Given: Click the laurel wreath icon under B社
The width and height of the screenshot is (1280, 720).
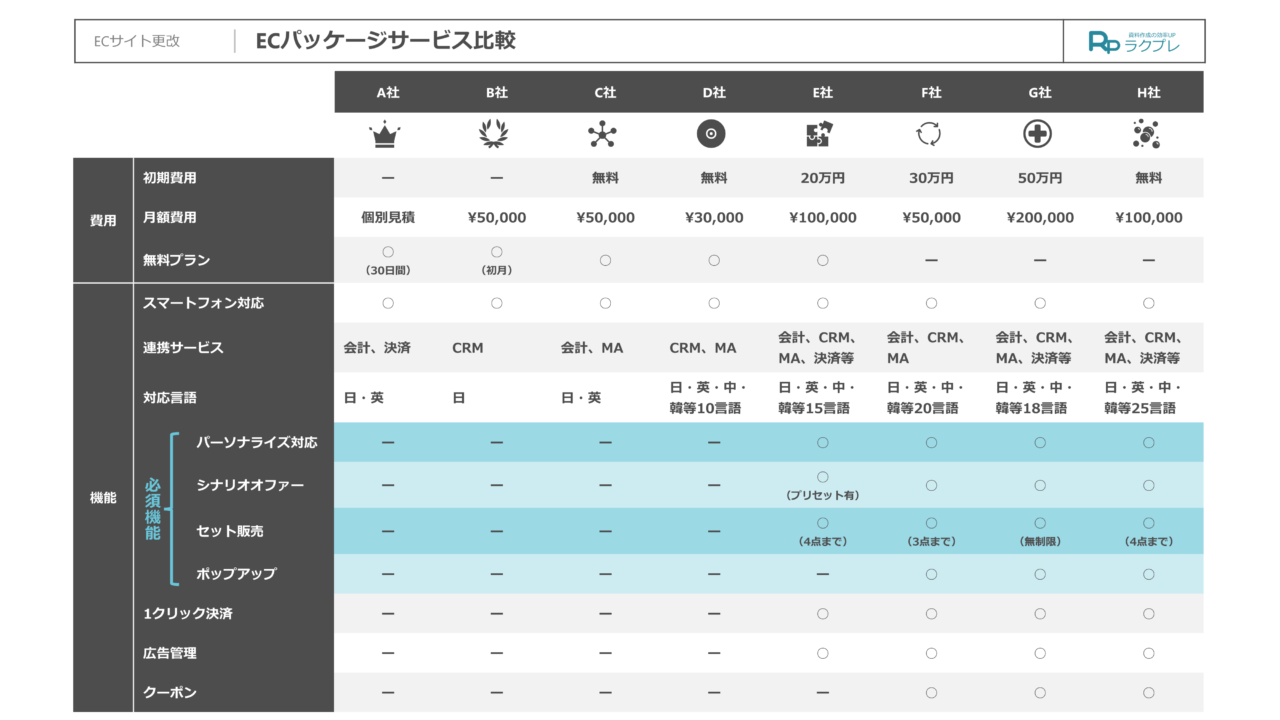Looking at the screenshot, I should coord(496,134).
